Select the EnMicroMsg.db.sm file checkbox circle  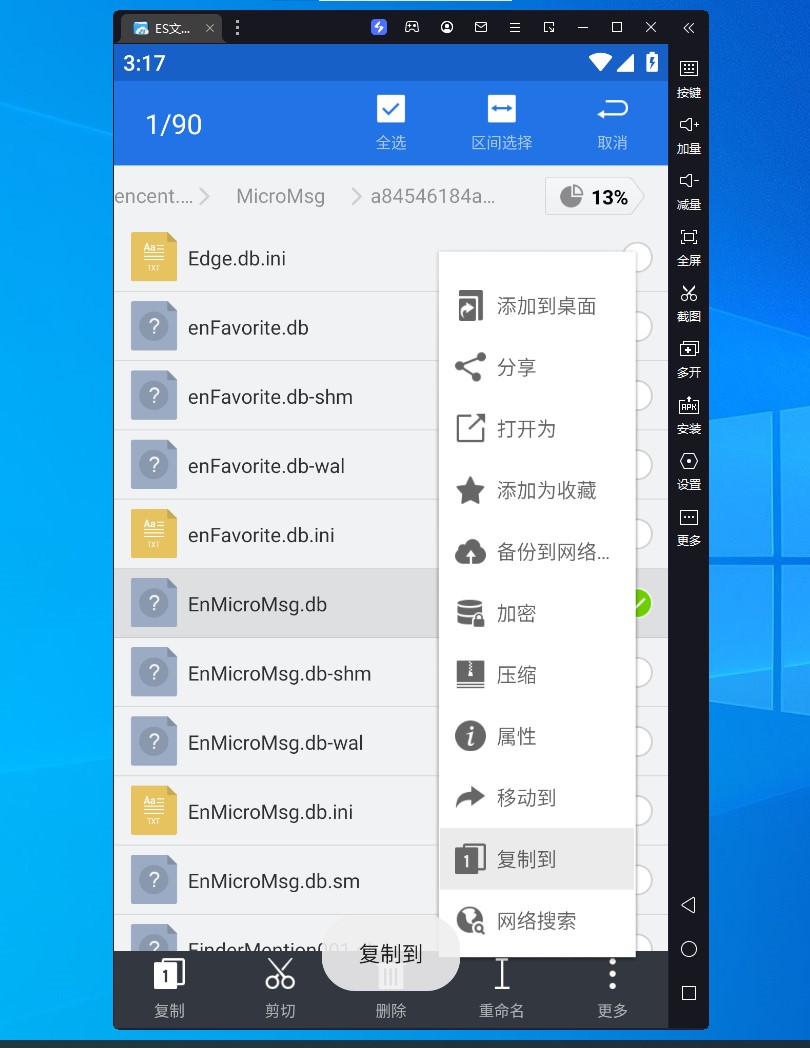(642, 880)
